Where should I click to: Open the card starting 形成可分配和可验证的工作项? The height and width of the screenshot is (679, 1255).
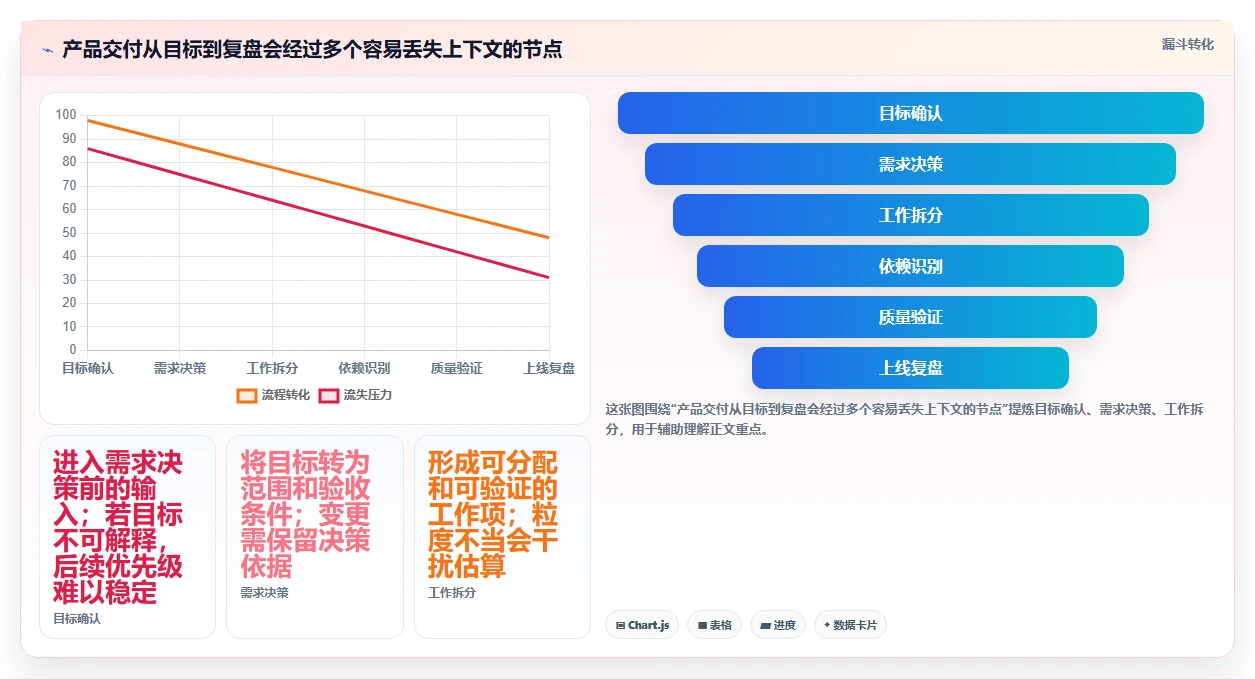(502, 537)
